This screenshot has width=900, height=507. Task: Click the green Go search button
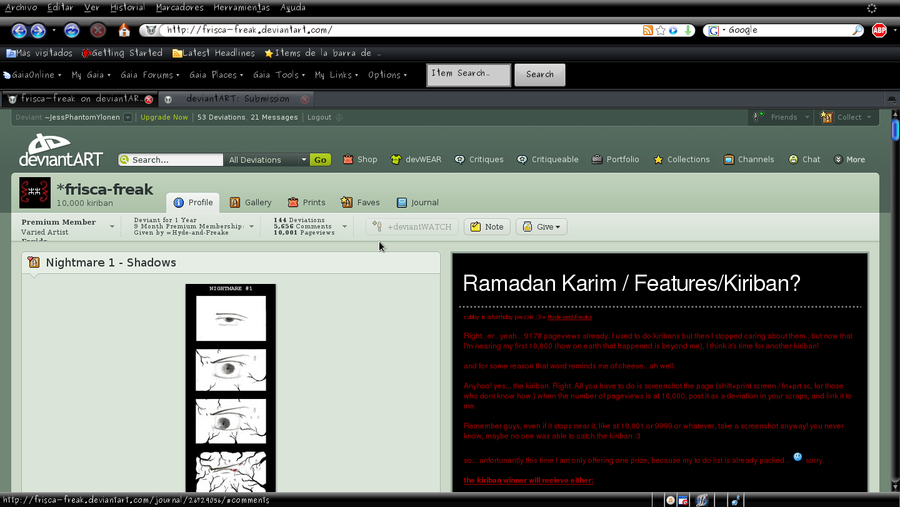320,160
